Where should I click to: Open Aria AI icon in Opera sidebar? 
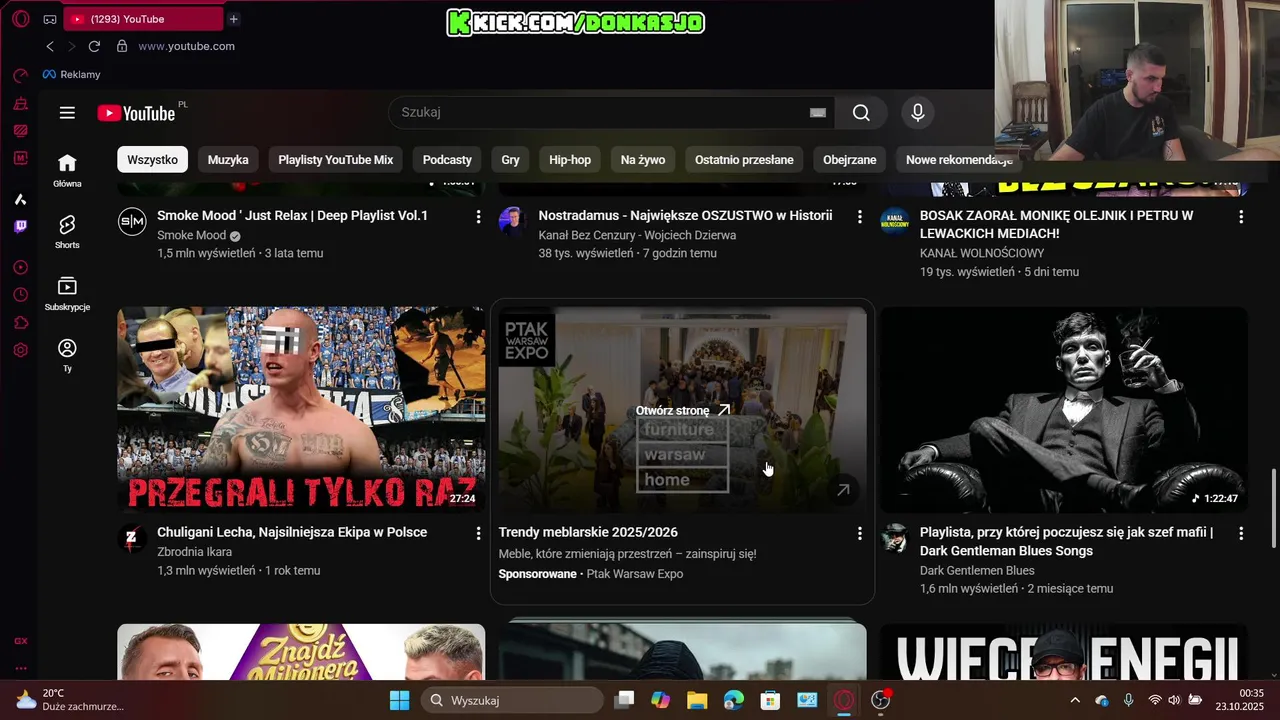coord(20,199)
